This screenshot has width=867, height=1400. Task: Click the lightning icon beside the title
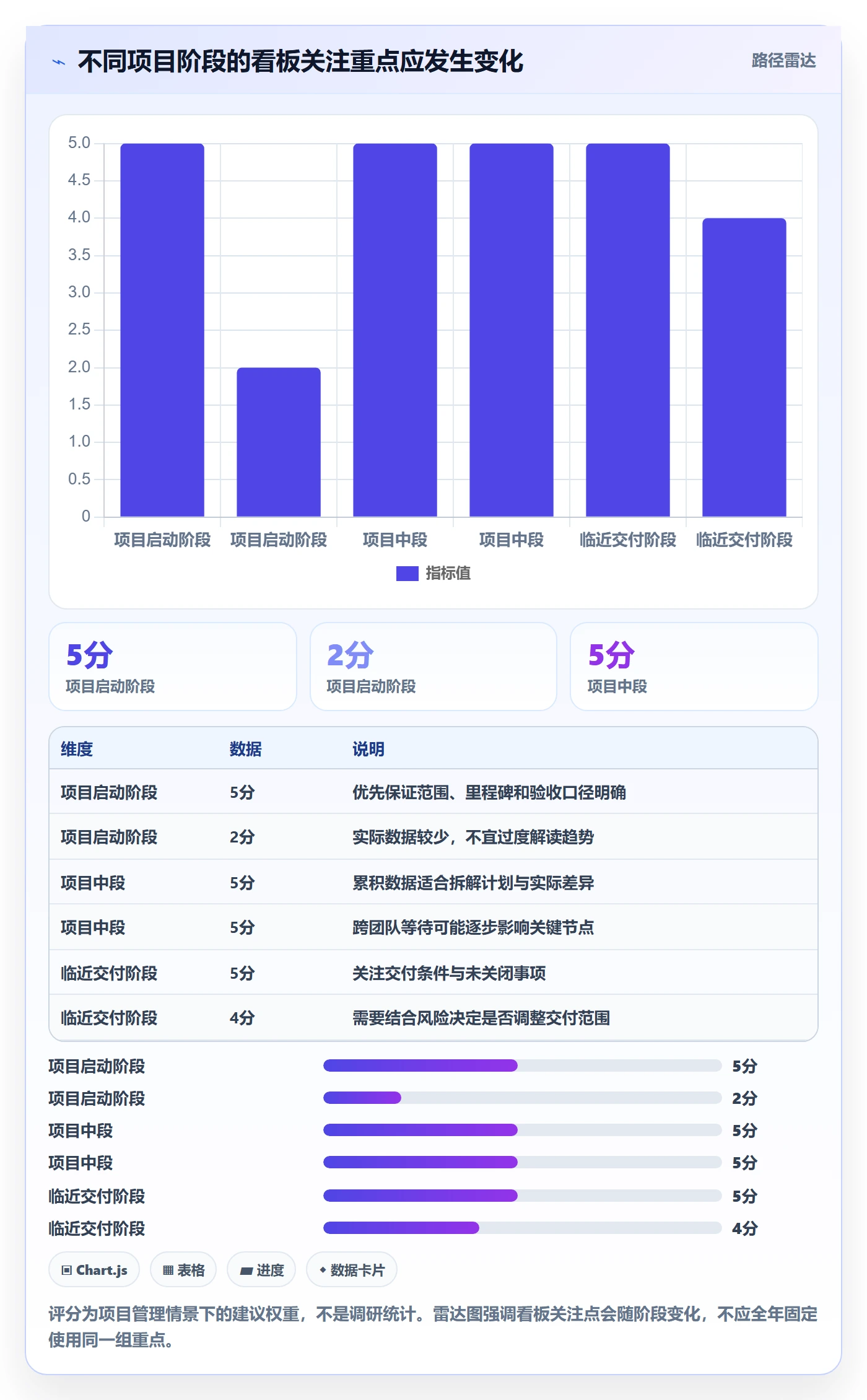pos(59,62)
